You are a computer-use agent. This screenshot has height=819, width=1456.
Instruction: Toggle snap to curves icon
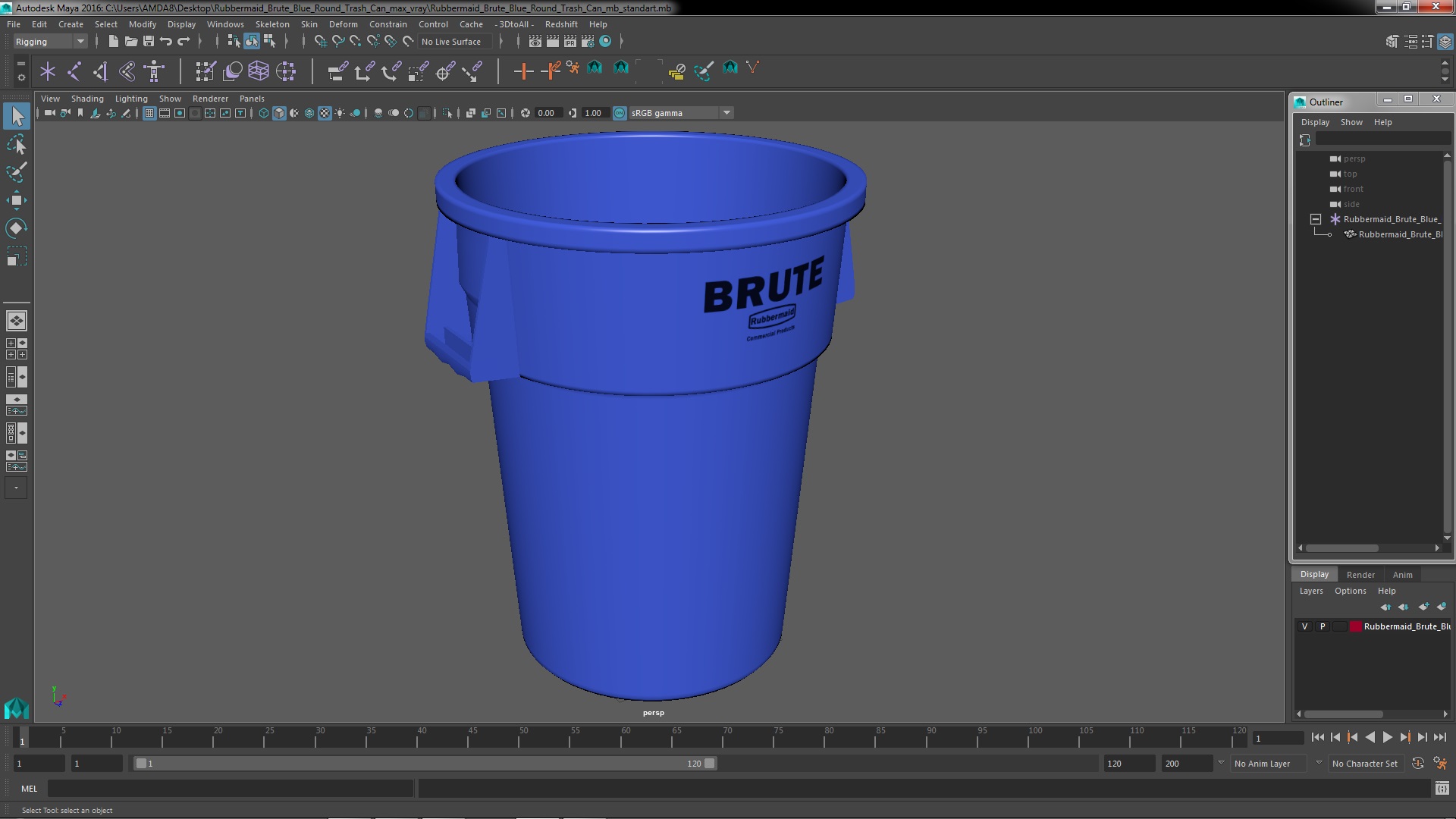point(338,42)
